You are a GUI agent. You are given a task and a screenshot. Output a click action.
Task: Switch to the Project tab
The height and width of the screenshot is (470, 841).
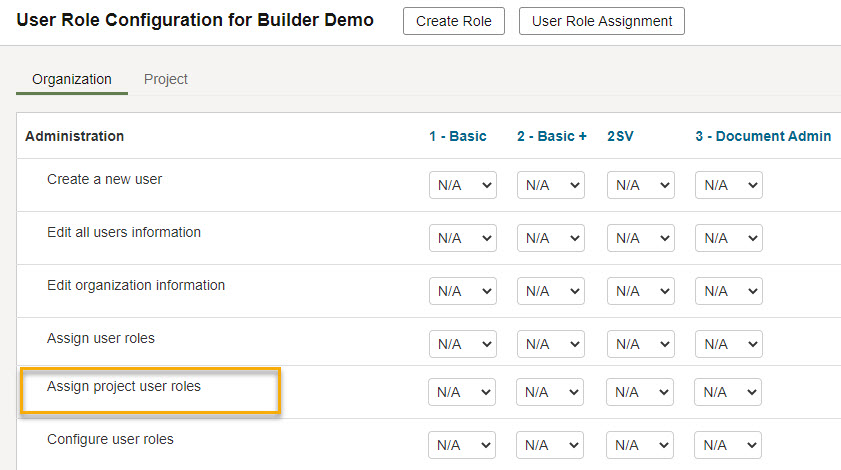166,79
